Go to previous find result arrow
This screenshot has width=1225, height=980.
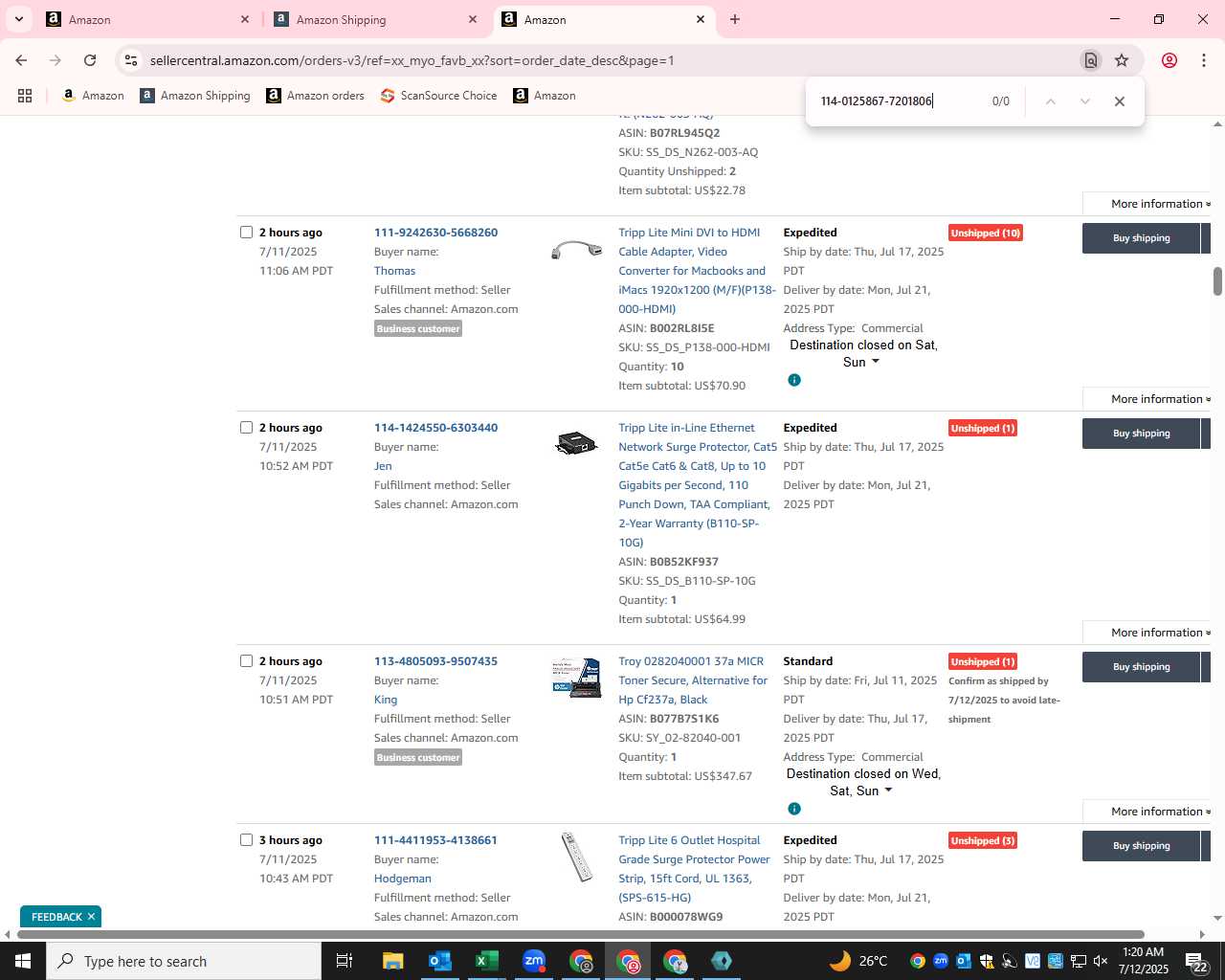coord(1050,101)
